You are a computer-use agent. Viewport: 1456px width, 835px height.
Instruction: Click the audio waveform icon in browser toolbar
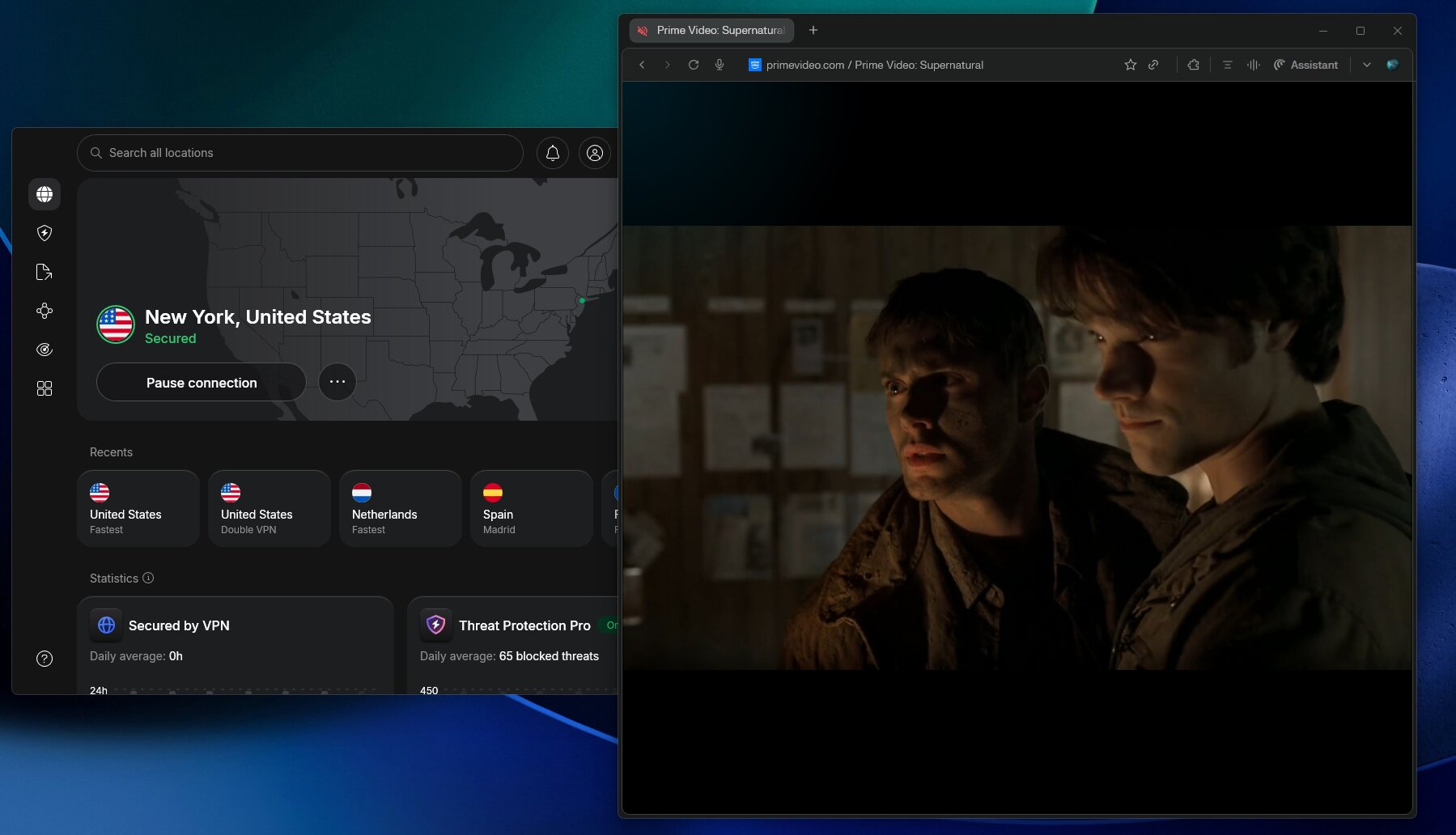click(1254, 65)
